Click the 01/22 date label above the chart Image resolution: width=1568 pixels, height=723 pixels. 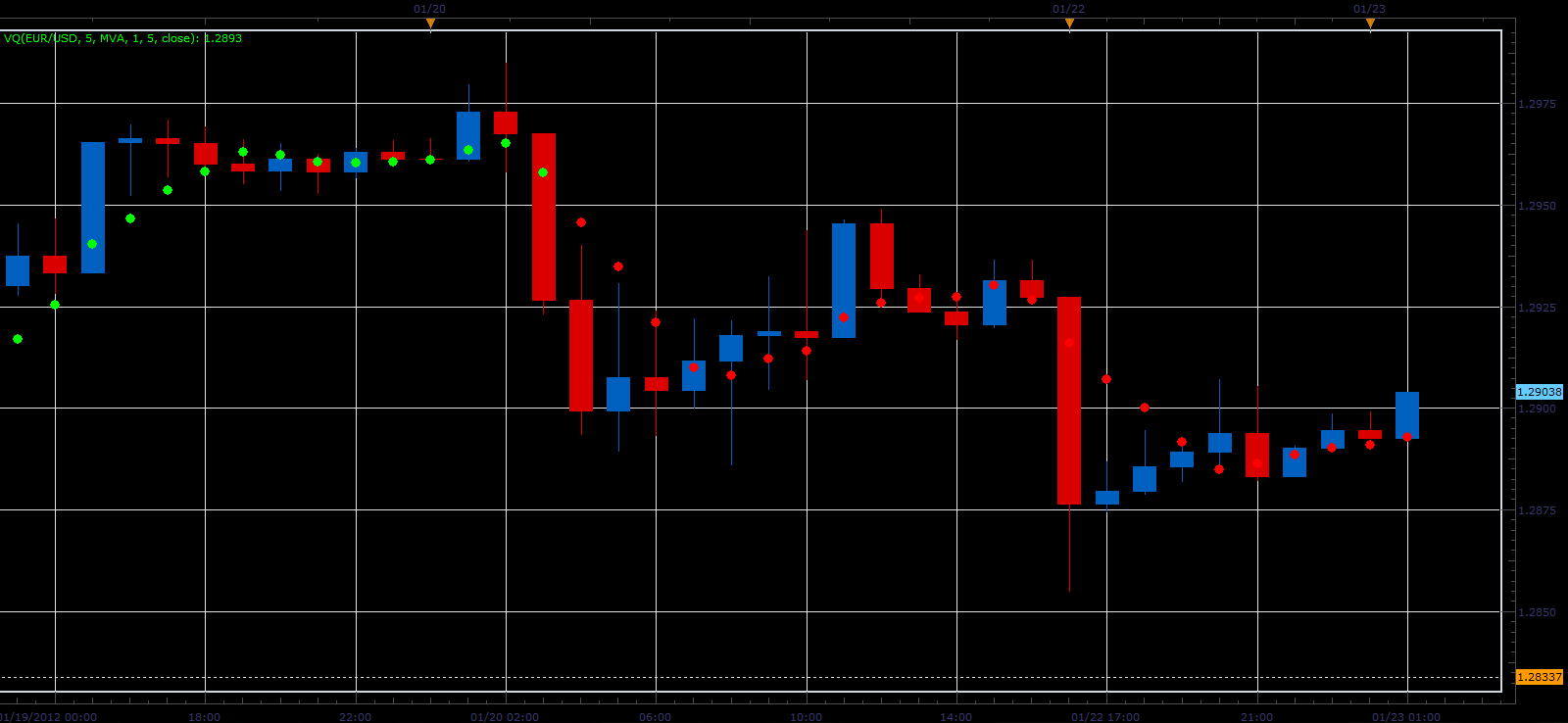[x=1068, y=9]
